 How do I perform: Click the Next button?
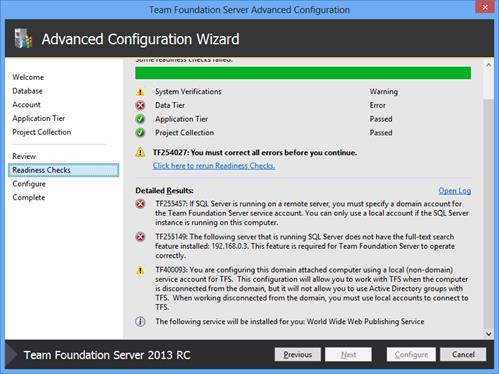[x=348, y=354]
